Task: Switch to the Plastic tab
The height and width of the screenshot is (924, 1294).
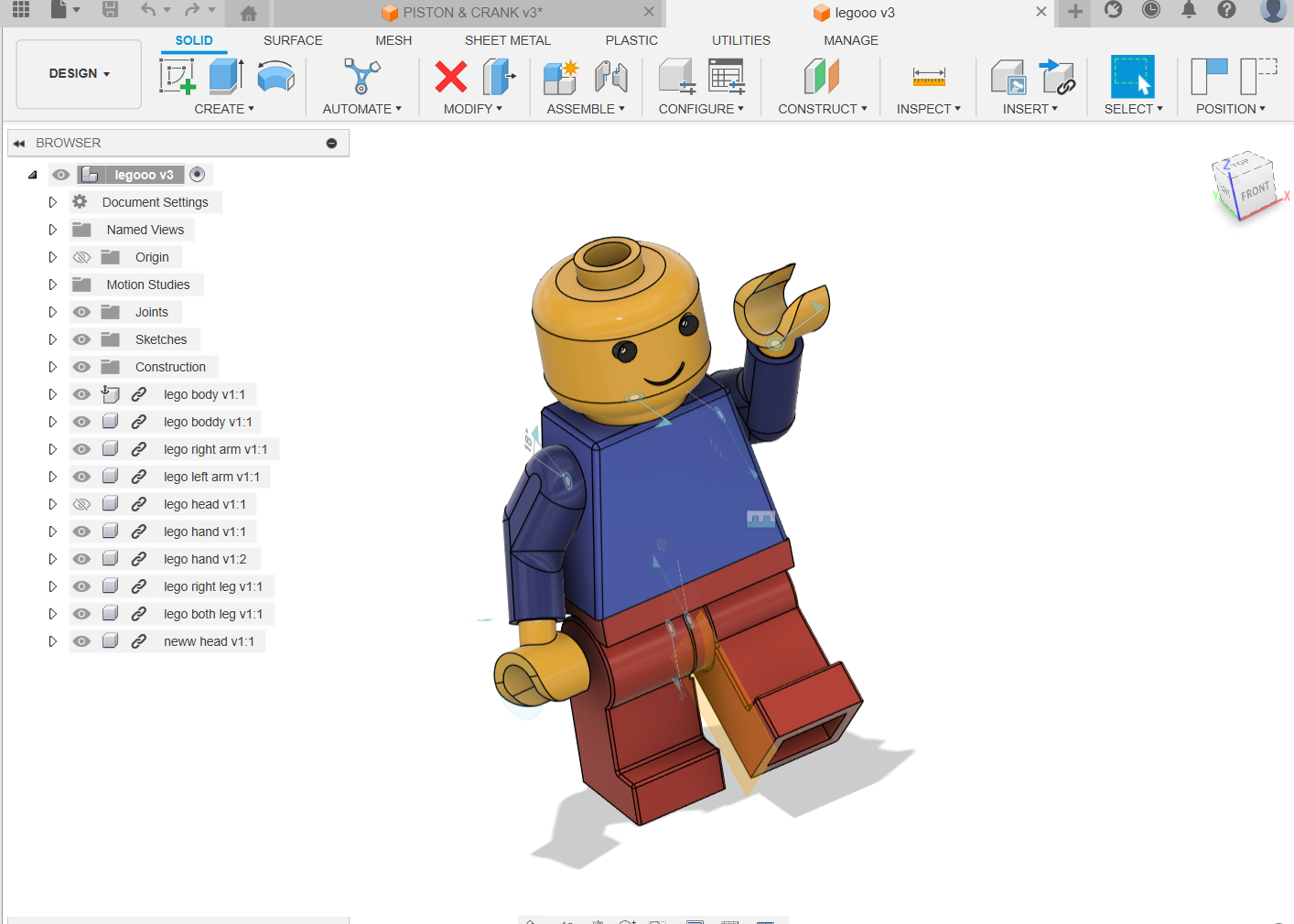Action: (x=631, y=40)
